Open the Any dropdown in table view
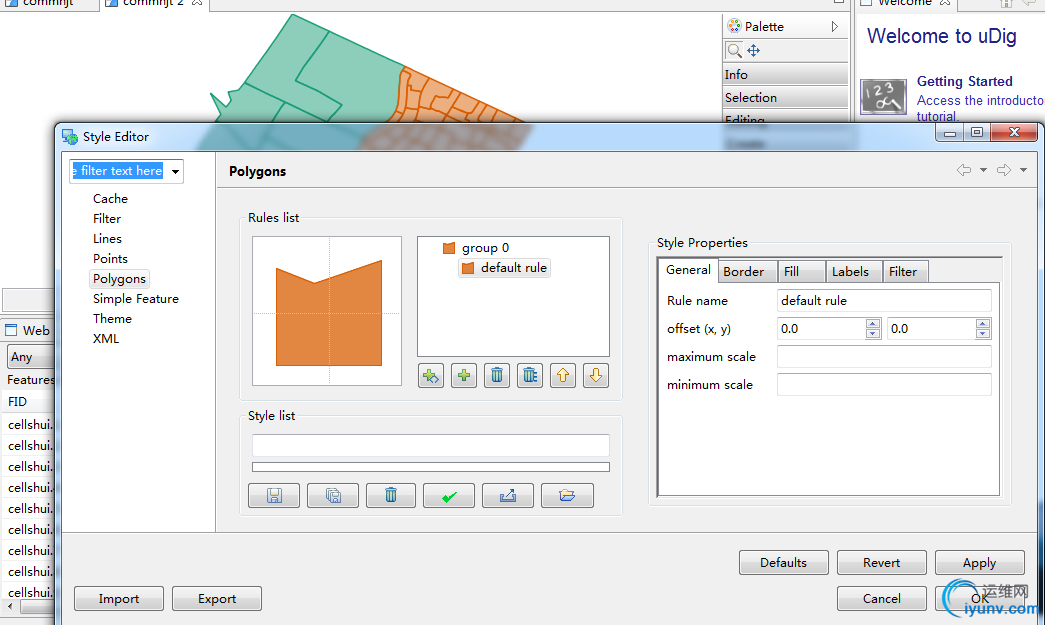The image size is (1045, 625). click(31, 356)
